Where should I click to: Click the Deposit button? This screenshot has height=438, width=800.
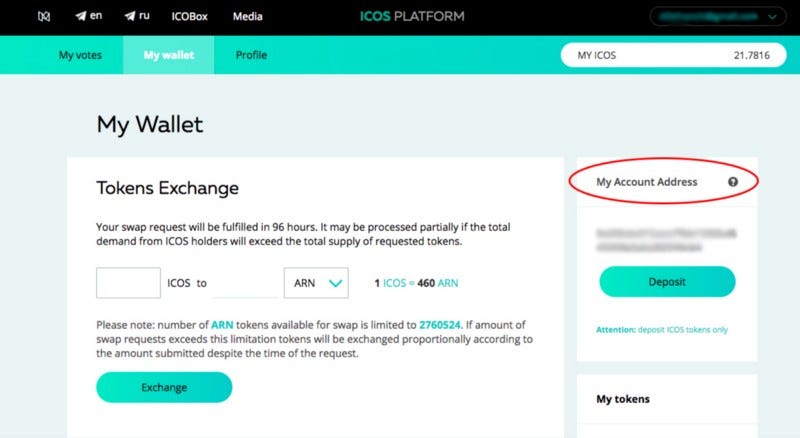(x=667, y=282)
